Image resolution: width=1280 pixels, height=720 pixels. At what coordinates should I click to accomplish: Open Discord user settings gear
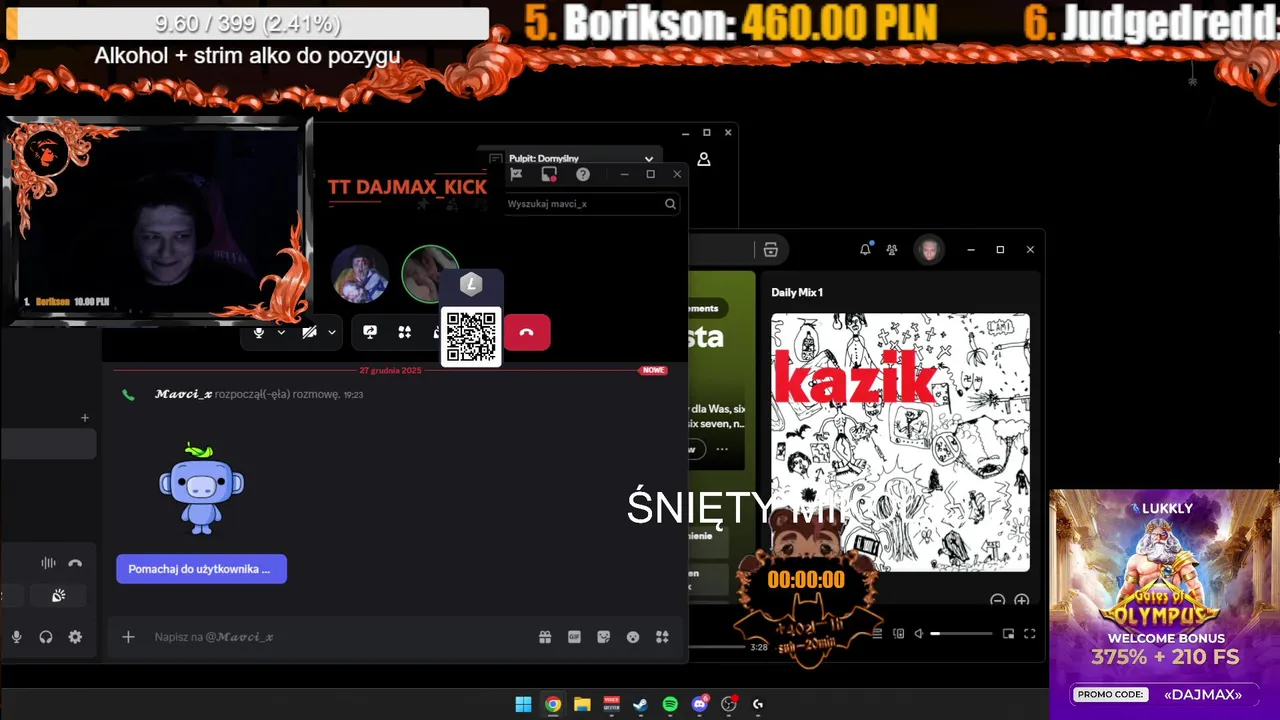point(75,637)
